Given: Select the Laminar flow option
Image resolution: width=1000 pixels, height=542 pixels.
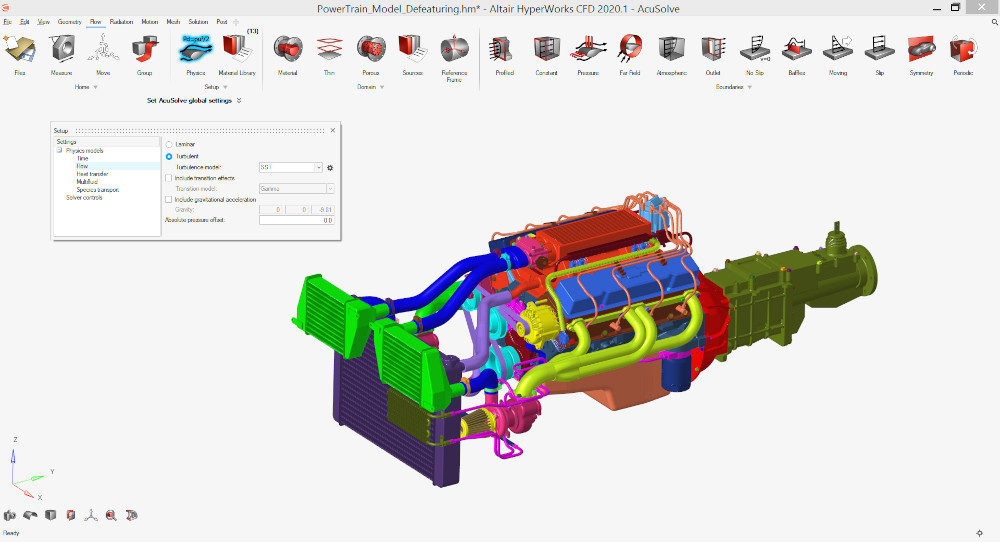Looking at the screenshot, I should [x=169, y=145].
